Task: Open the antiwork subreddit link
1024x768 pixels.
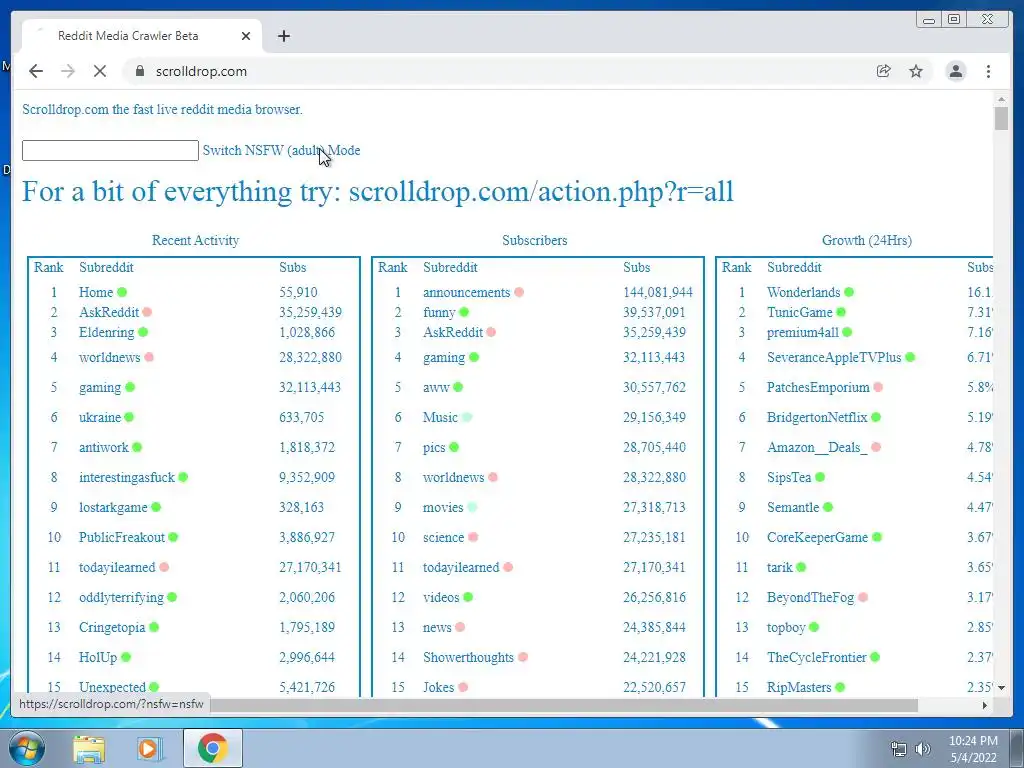Action: (104, 447)
